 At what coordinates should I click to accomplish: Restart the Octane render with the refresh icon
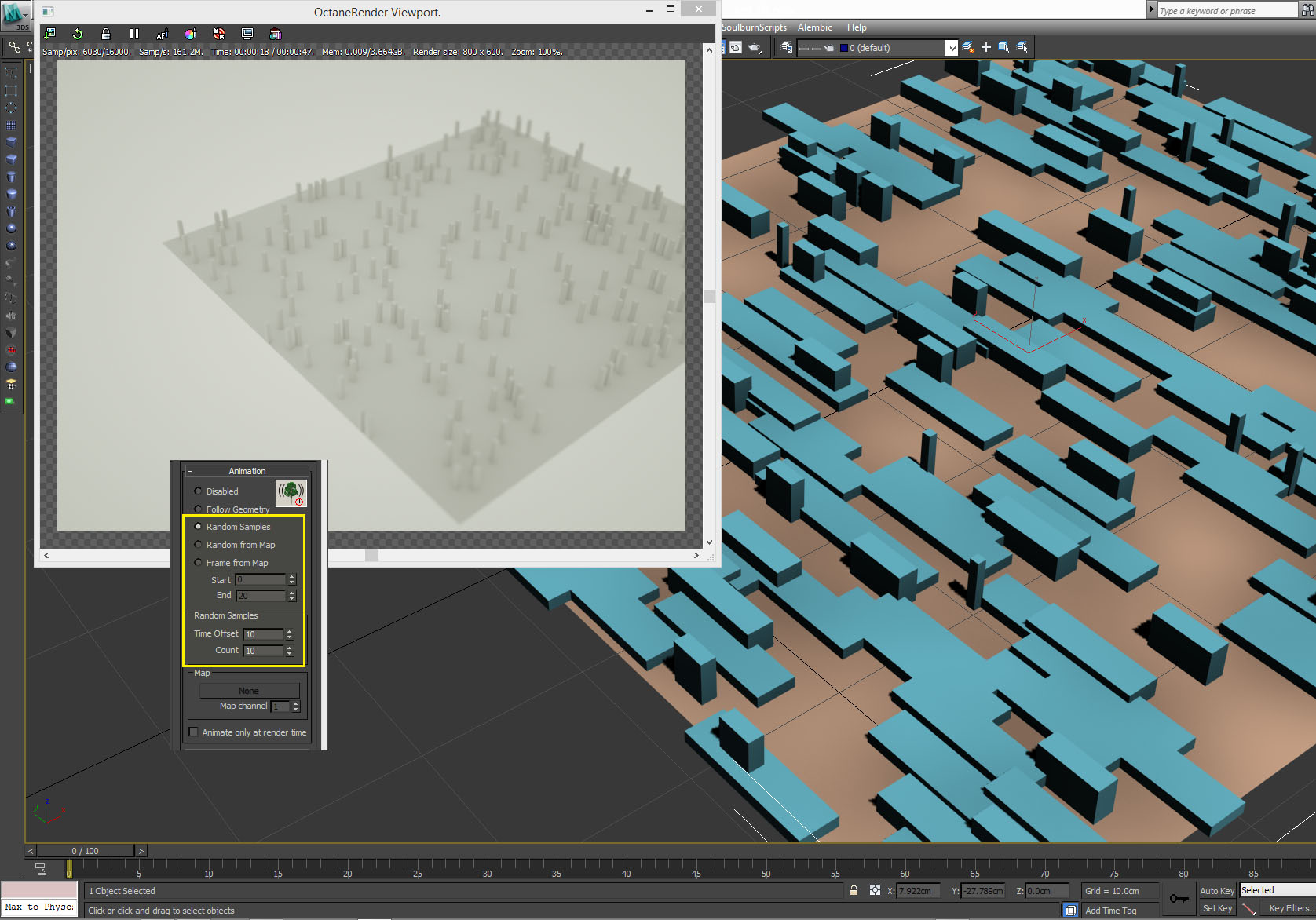click(78, 34)
